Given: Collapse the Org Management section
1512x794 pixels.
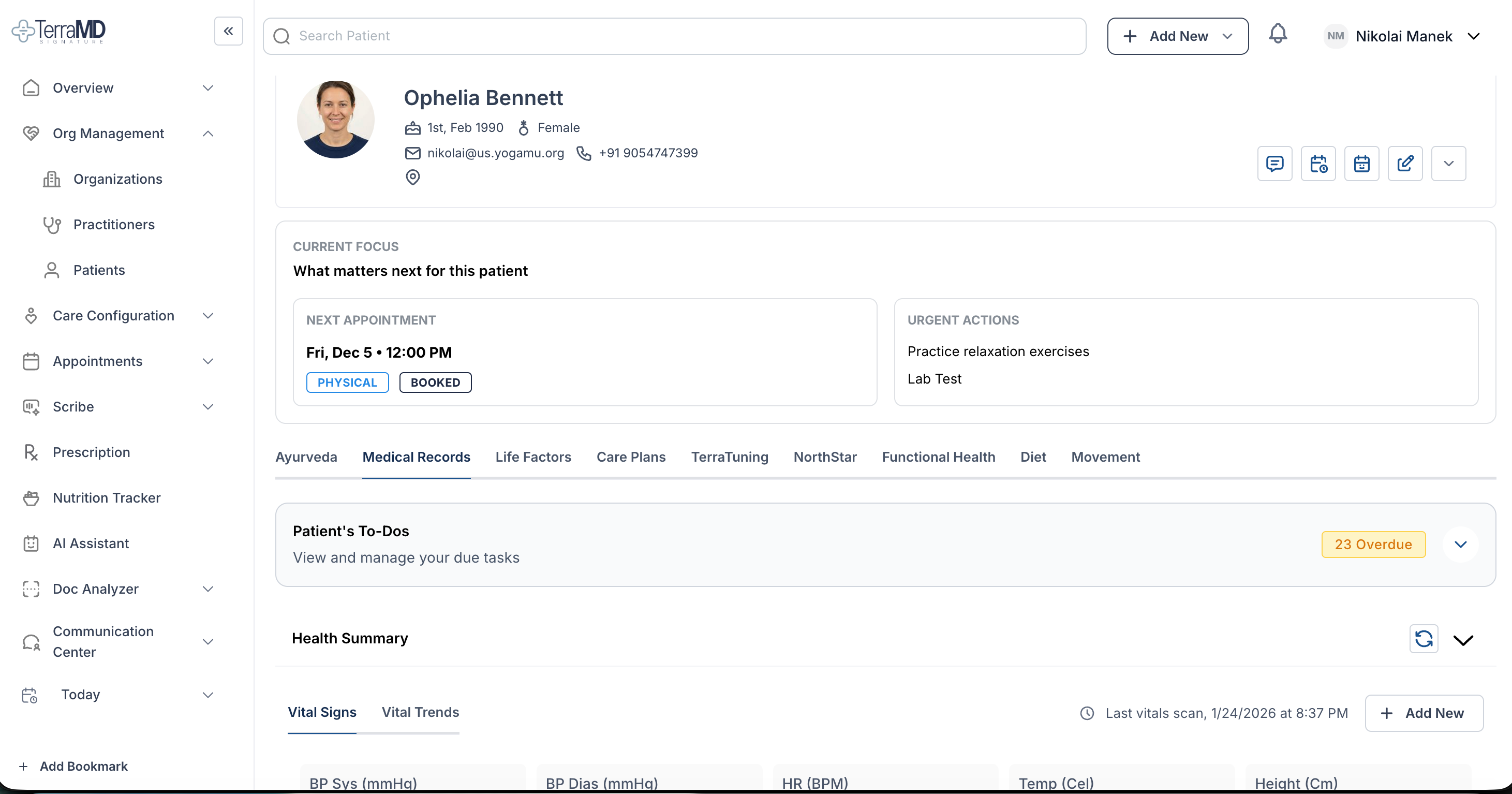Looking at the screenshot, I should [208, 134].
